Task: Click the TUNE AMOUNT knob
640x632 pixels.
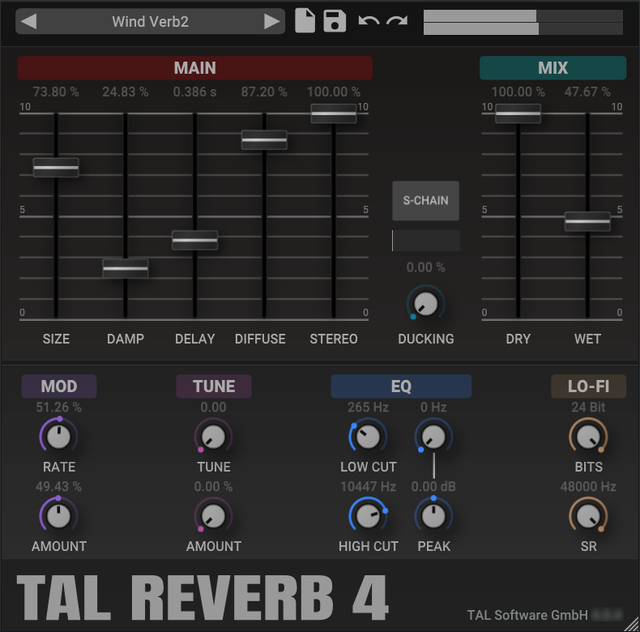Action: click(x=213, y=516)
